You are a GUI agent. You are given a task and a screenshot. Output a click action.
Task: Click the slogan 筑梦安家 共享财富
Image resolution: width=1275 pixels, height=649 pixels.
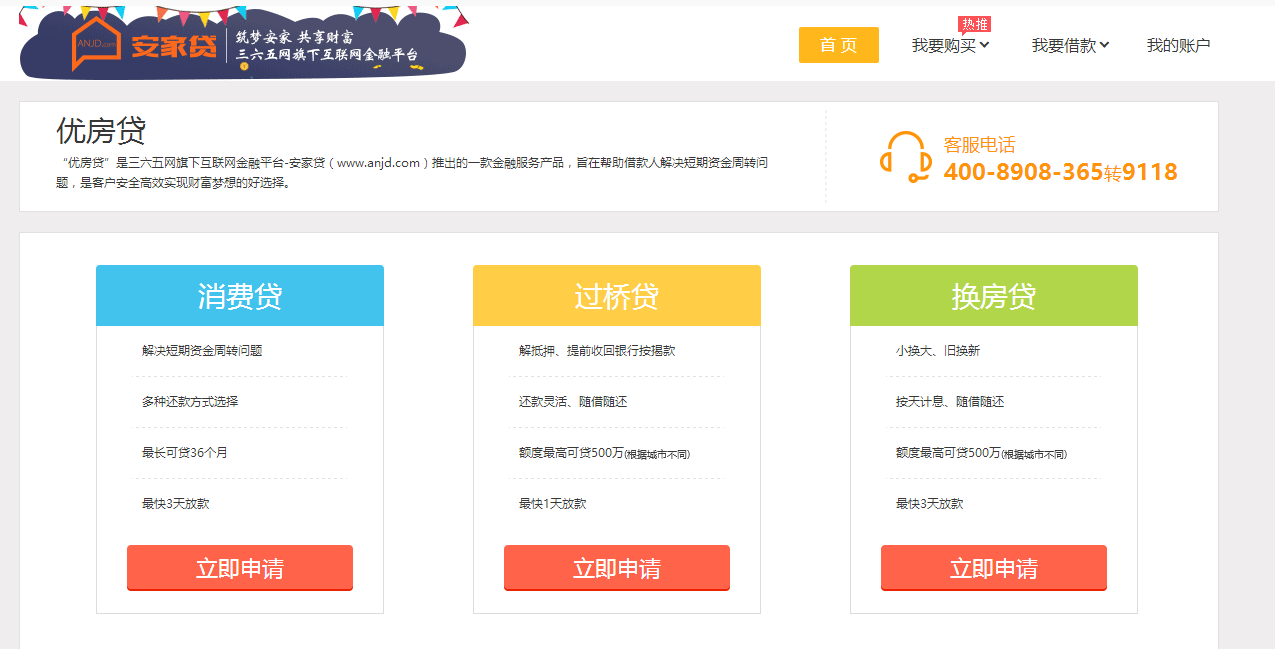pyautogui.click(x=294, y=36)
